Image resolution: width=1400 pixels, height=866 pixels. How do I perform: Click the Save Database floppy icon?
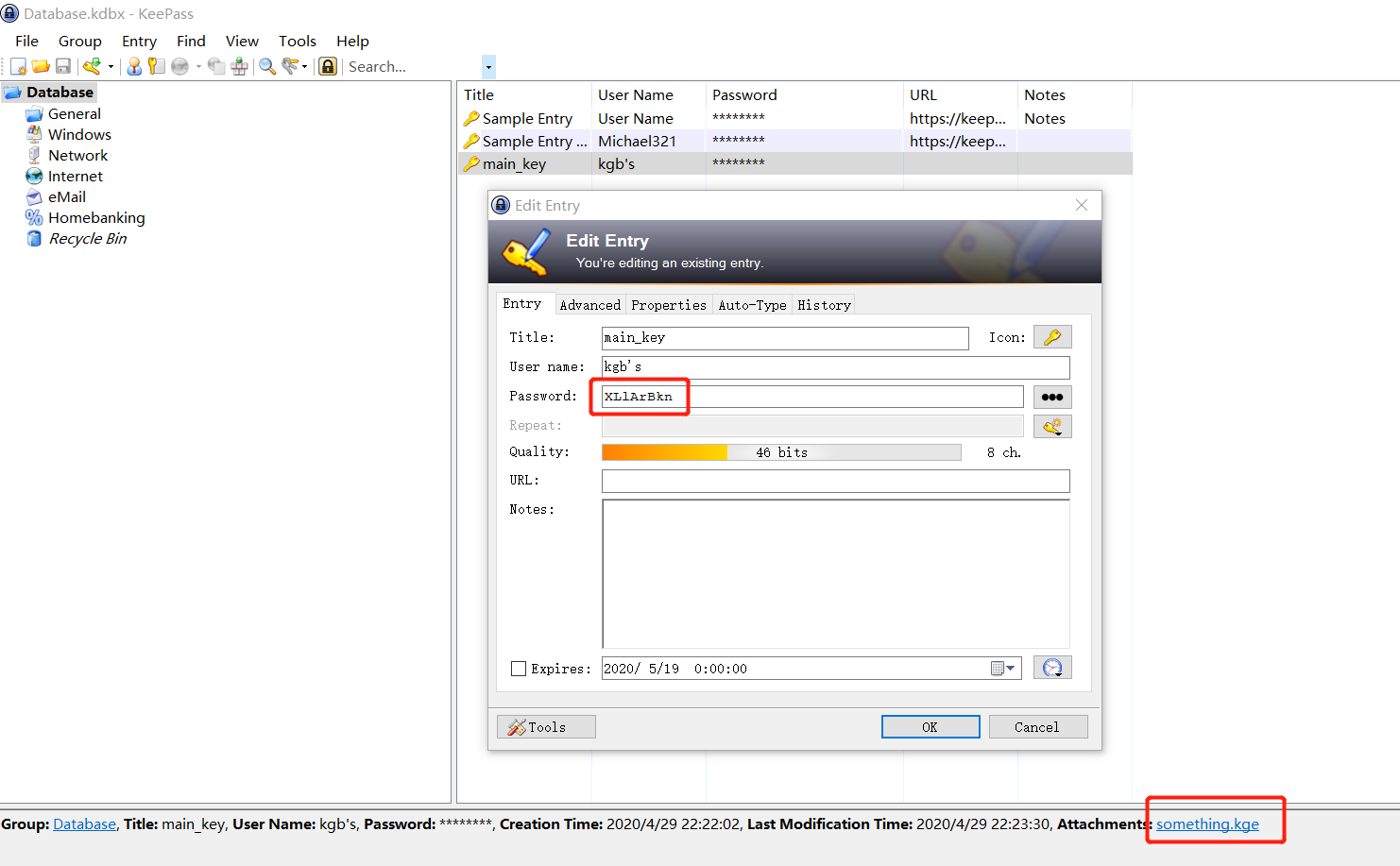[x=63, y=66]
